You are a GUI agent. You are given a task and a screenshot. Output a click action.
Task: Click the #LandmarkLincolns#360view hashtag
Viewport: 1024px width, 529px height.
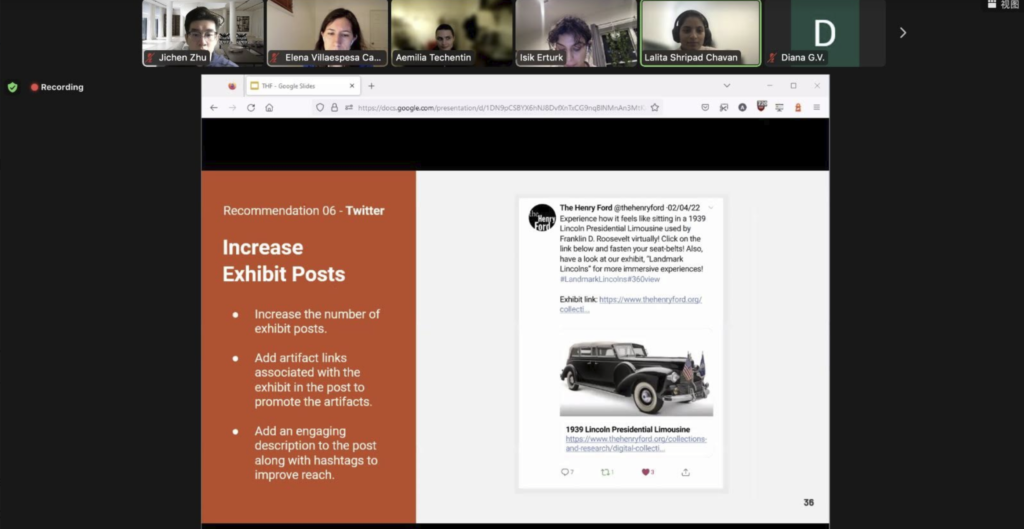[610, 280]
